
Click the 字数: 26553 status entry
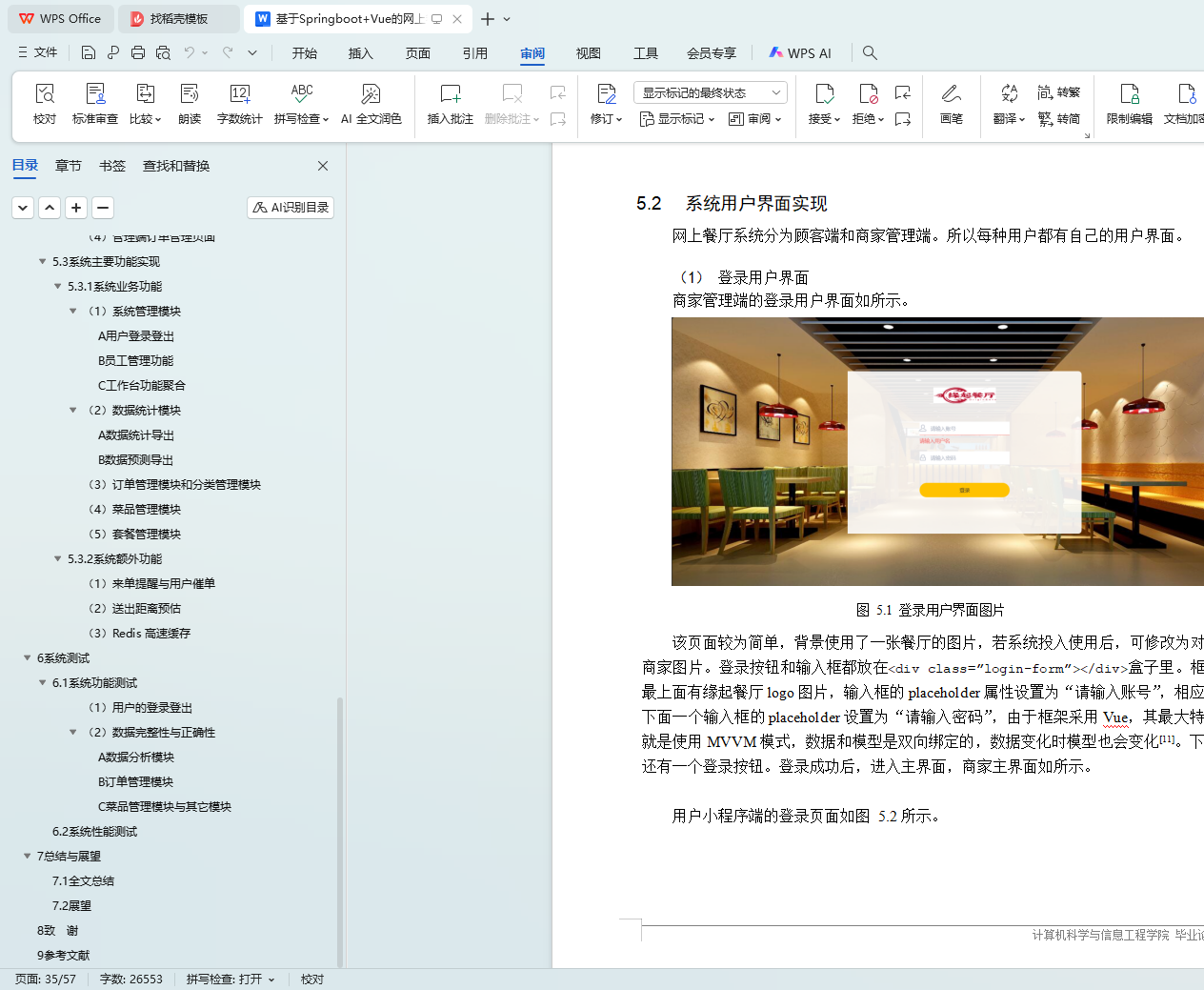pyautogui.click(x=131, y=979)
